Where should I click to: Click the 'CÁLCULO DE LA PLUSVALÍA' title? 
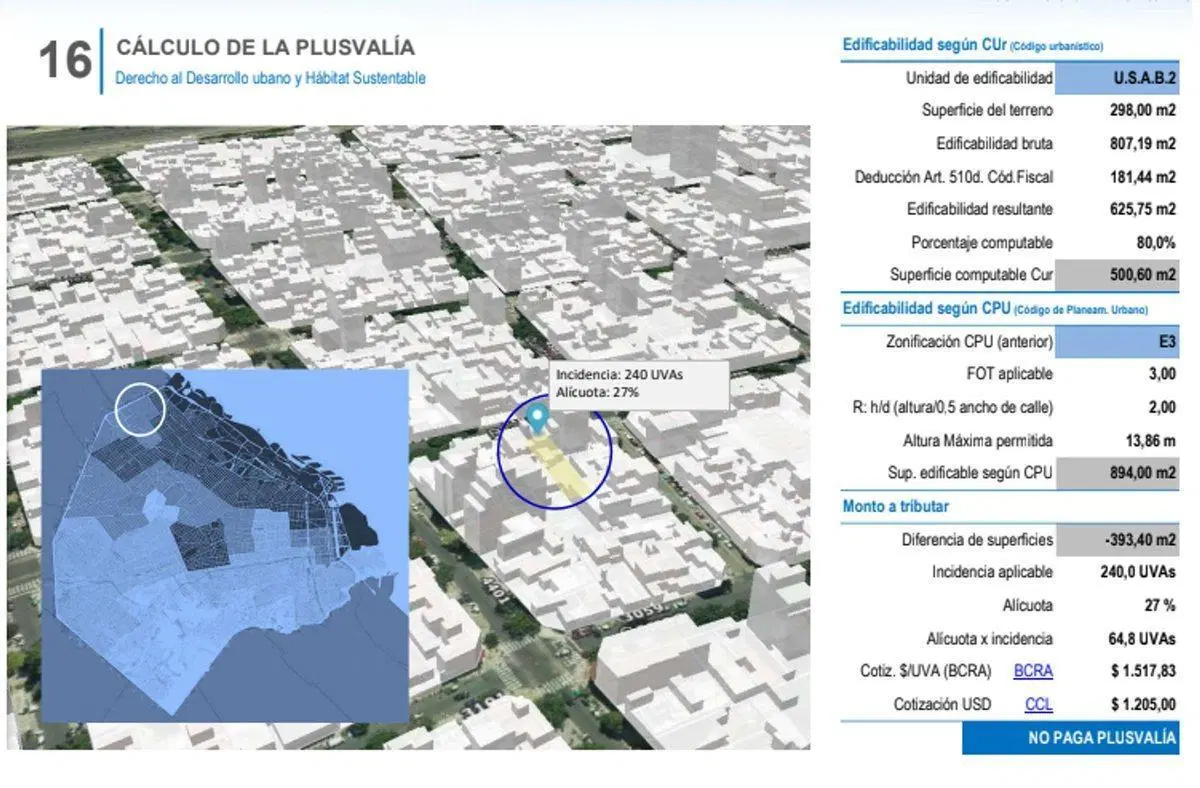tap(266, 47)
